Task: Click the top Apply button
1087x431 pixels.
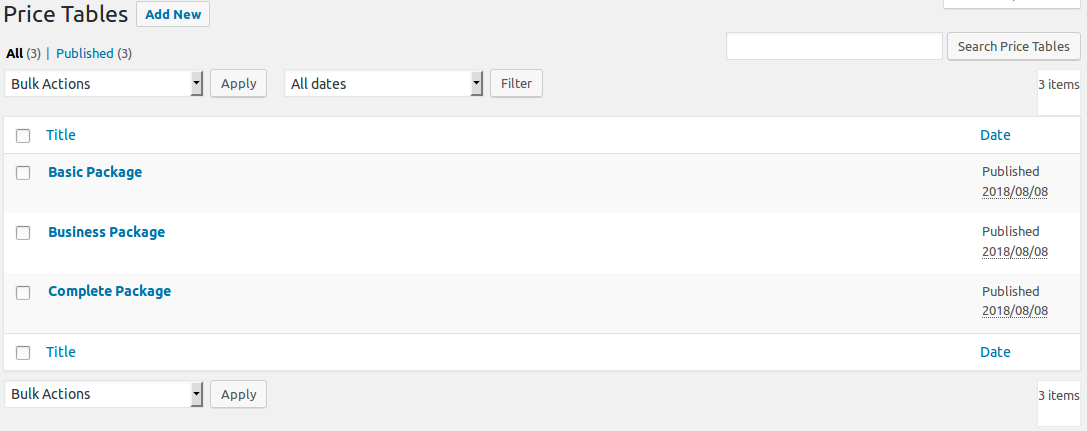Action: click(238, 83)
